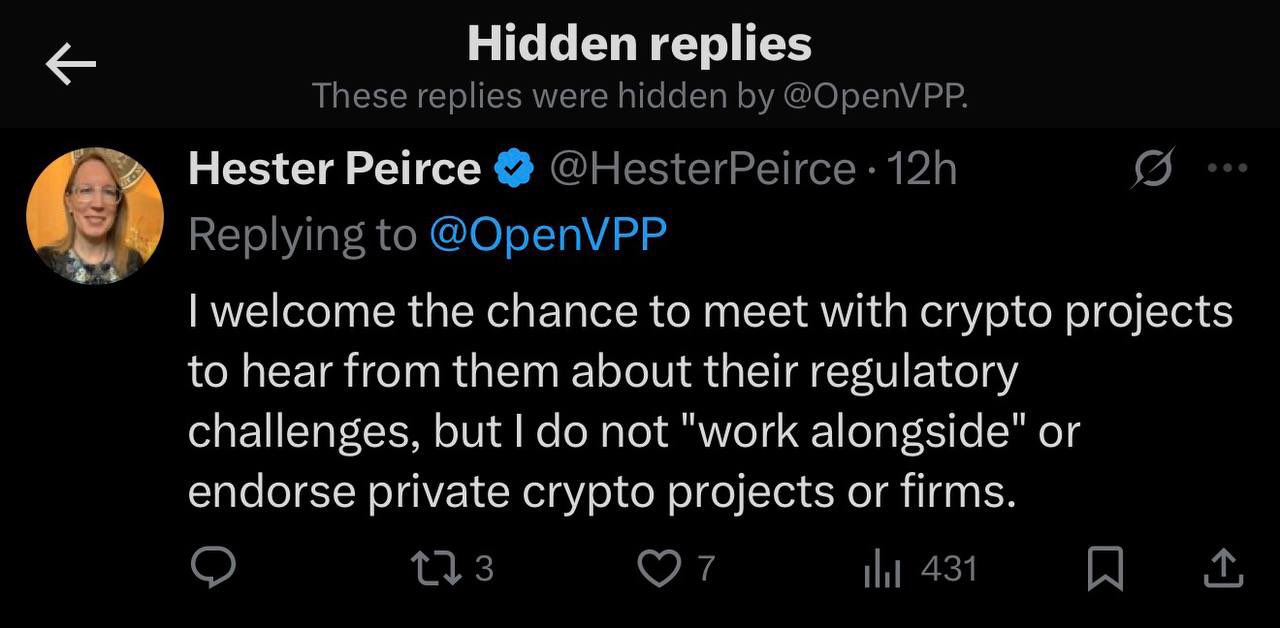Open the three-dot more options menu
The image size is (1280, 628).
coord(1227,168)
